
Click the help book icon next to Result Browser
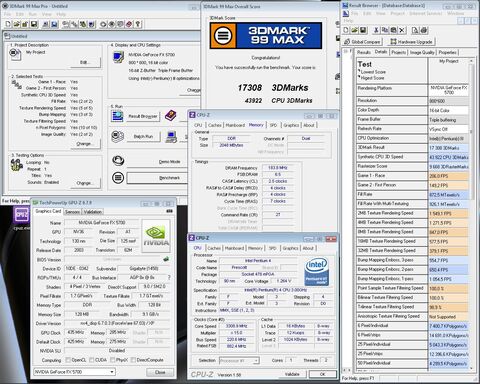171,116
